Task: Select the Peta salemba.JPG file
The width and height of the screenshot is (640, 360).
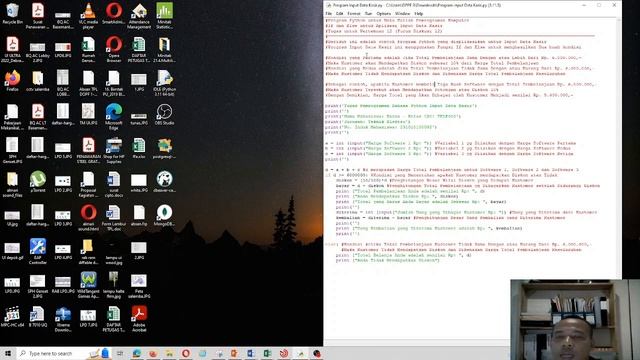Action: 139,285
